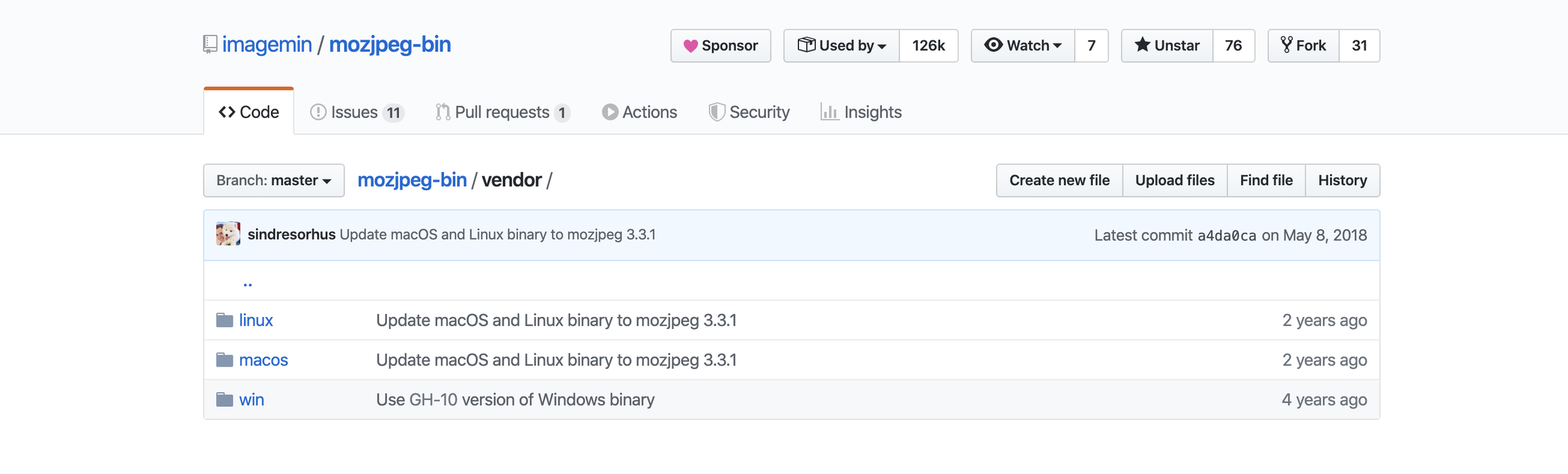Click Find file button
The width and height of the screenshot is (1568, 474).
(x=1266, y=180)
